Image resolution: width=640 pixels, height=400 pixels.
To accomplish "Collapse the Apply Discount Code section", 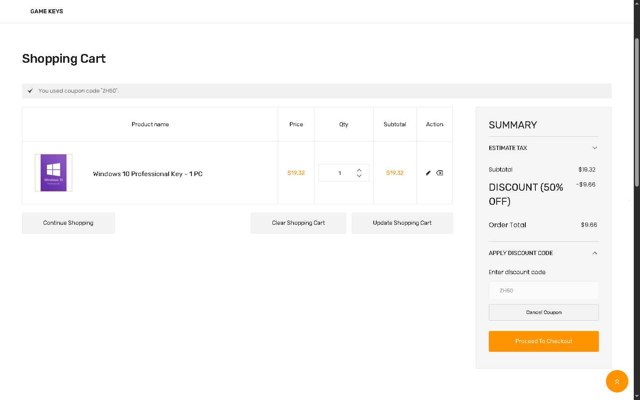I will 543,253.
